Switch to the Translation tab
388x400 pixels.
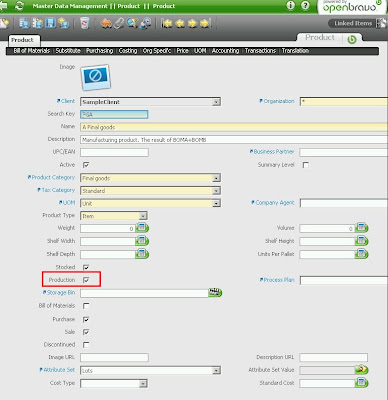click(295, 51)
